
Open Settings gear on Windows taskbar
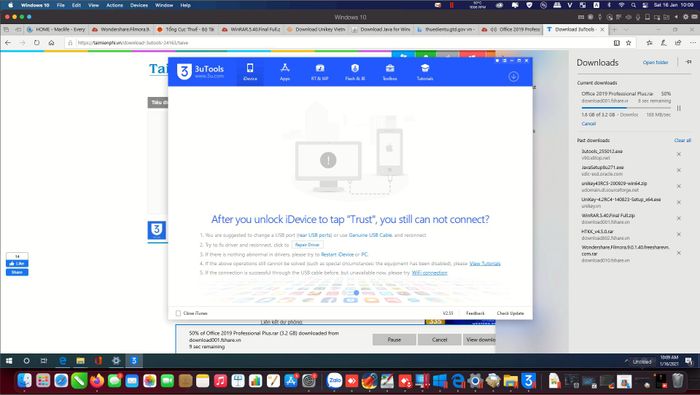point(116,361)
